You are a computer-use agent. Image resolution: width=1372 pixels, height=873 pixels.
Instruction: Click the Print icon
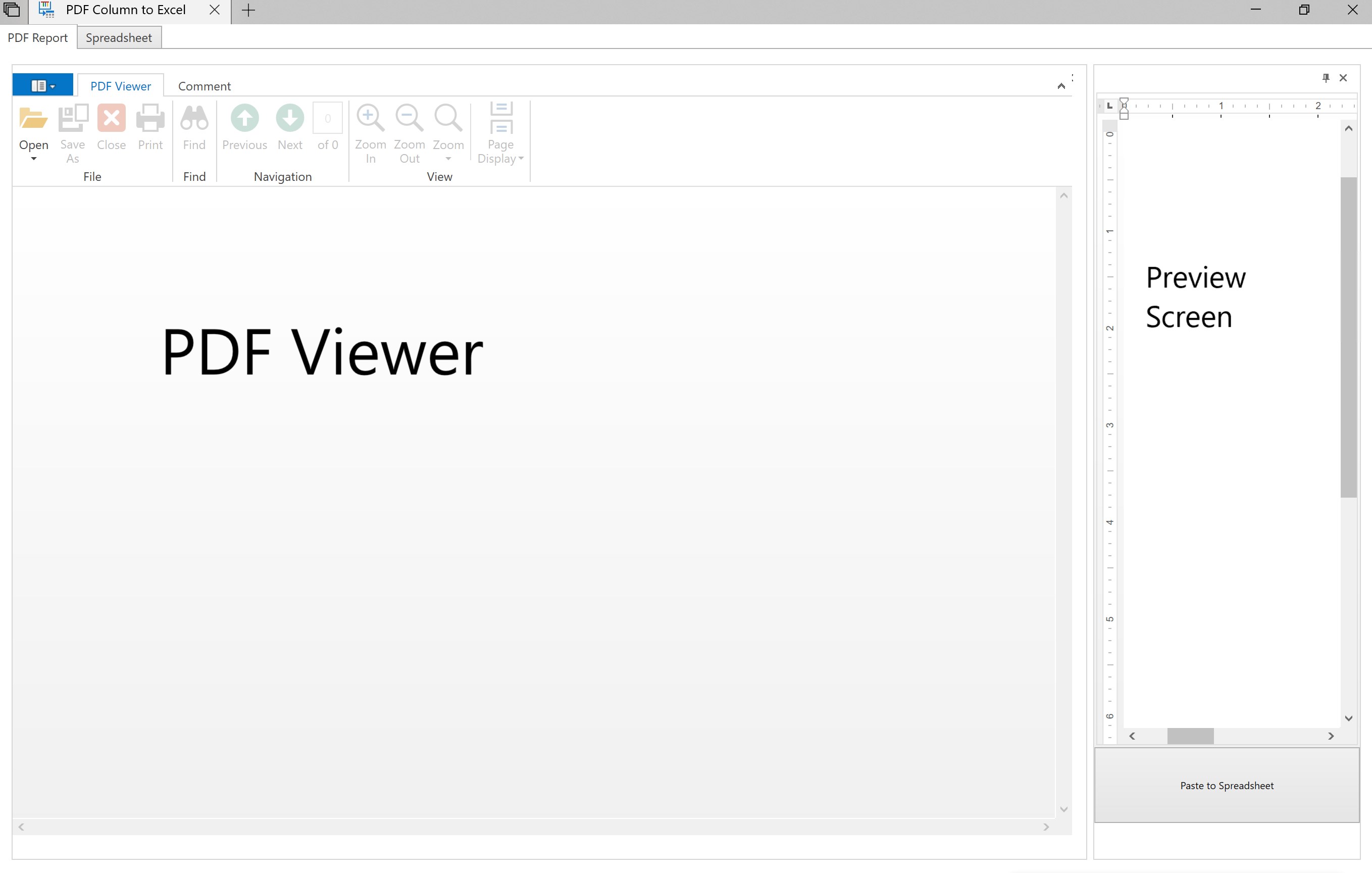click(150, 119)
